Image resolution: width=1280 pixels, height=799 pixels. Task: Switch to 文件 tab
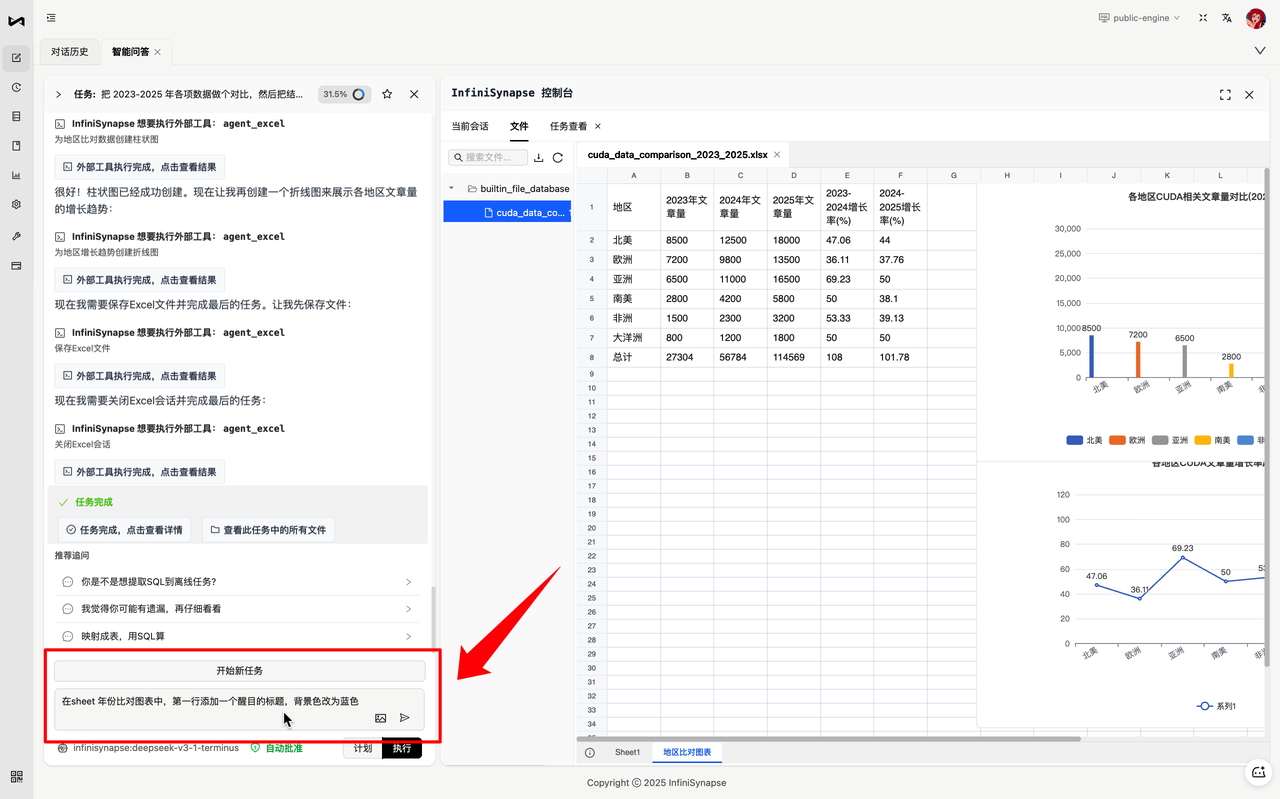[519, 126]
